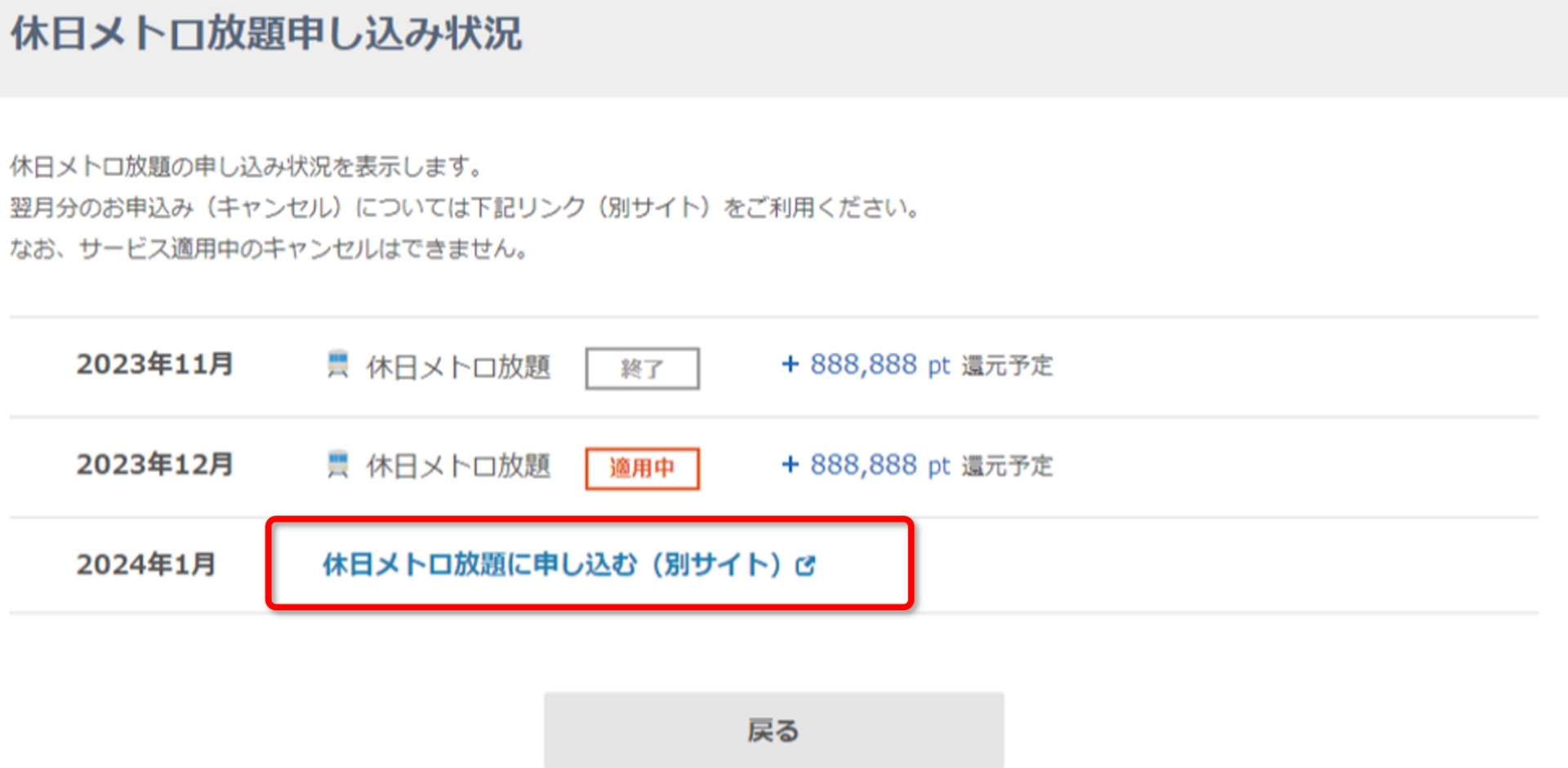The image size is (1568, 768).
Task: Click the plus icon before November's points
Action: coord(790,365)
